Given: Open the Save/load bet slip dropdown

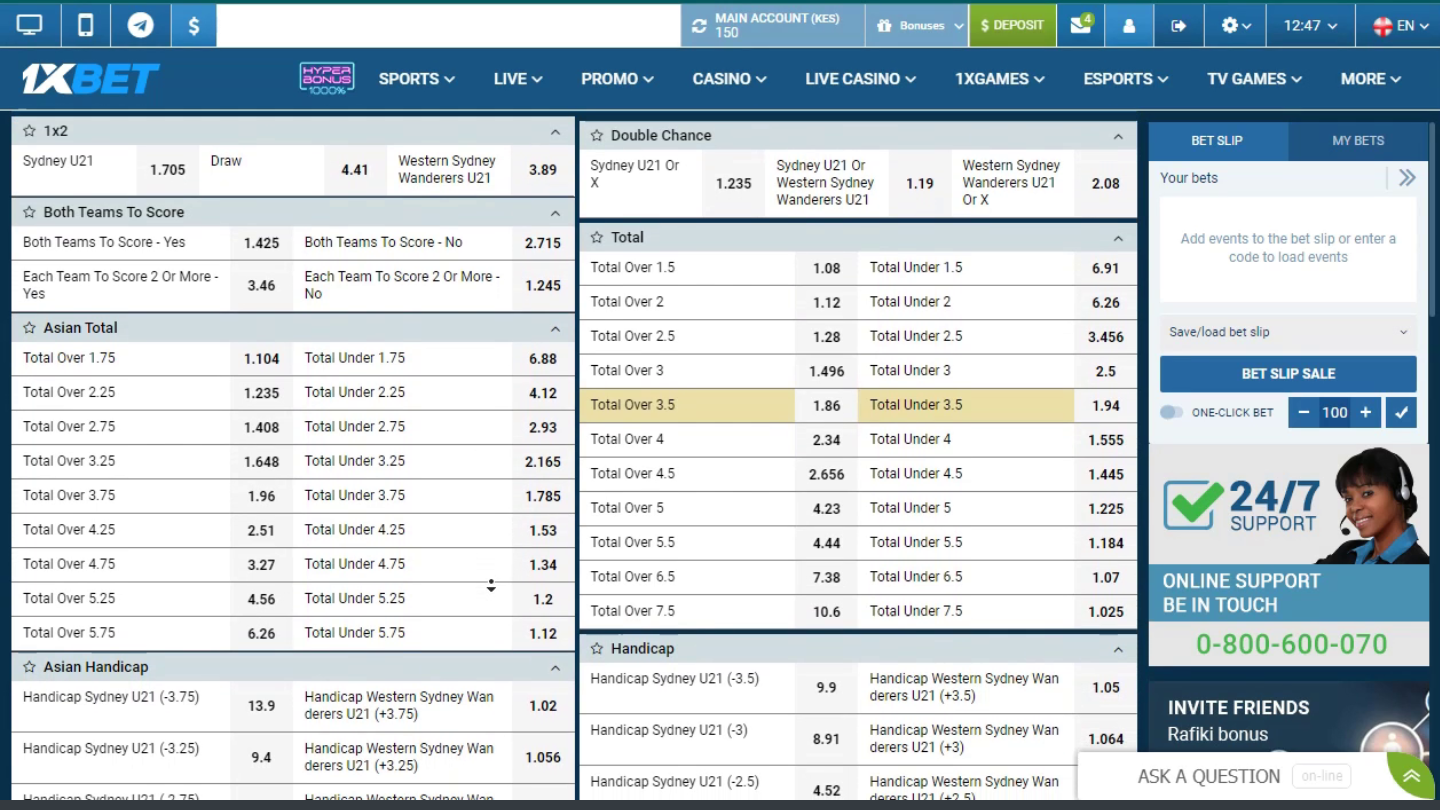Looking at the screenshot, I should pos(1288,332).
